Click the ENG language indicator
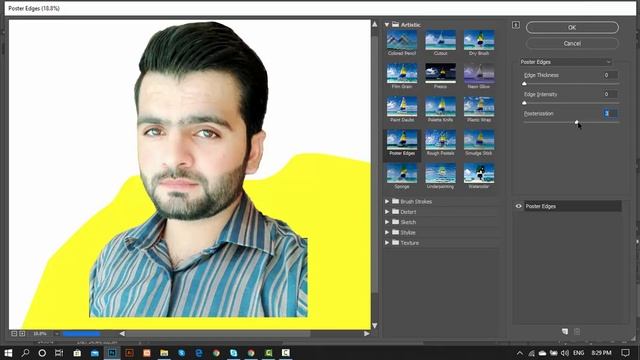 pos(578,353)
